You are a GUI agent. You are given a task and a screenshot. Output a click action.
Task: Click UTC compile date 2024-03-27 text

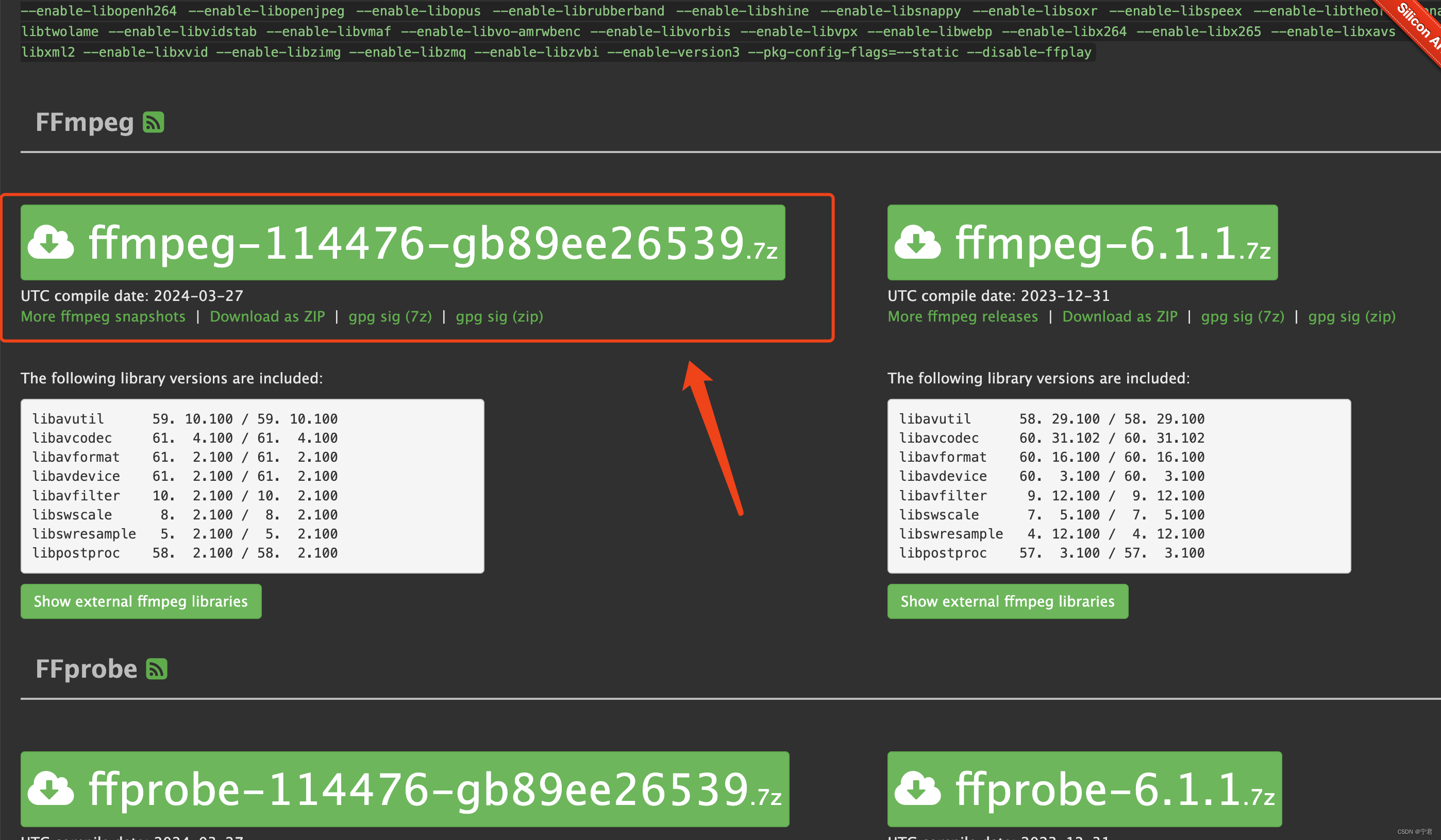tap(132, 296)
